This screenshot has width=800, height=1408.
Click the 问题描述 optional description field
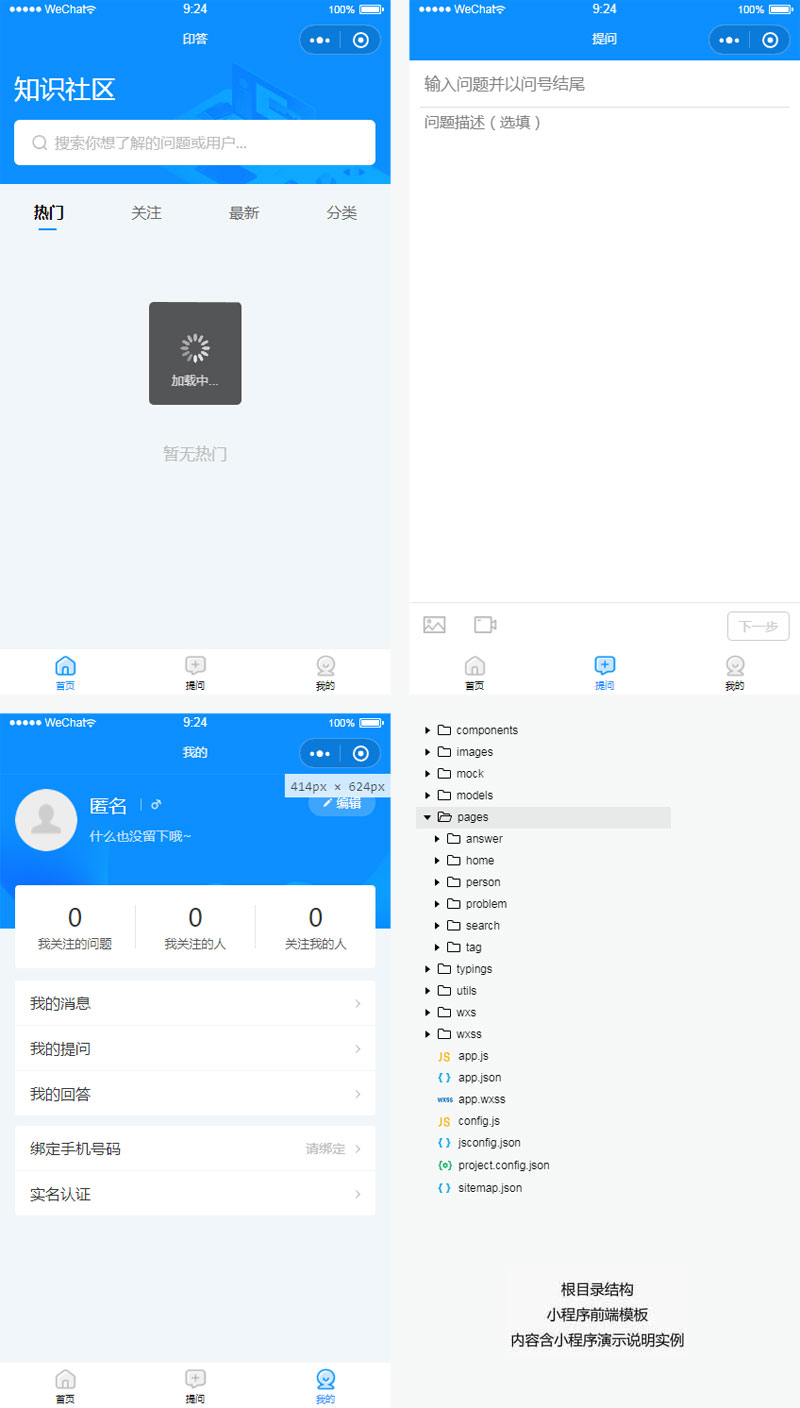tap(605, 123)
